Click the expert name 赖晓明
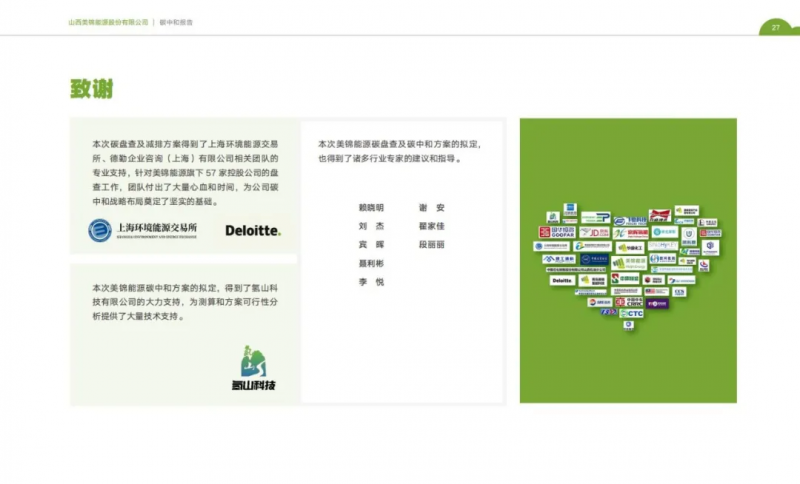The image size is (800, 484). (371, 208)
